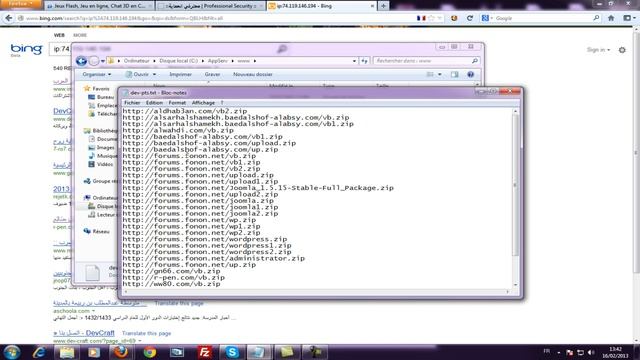The height and width of the screenshot is (360, 640).
Task: Click Graver in Explorer toolbar
Action: point(212,74)
